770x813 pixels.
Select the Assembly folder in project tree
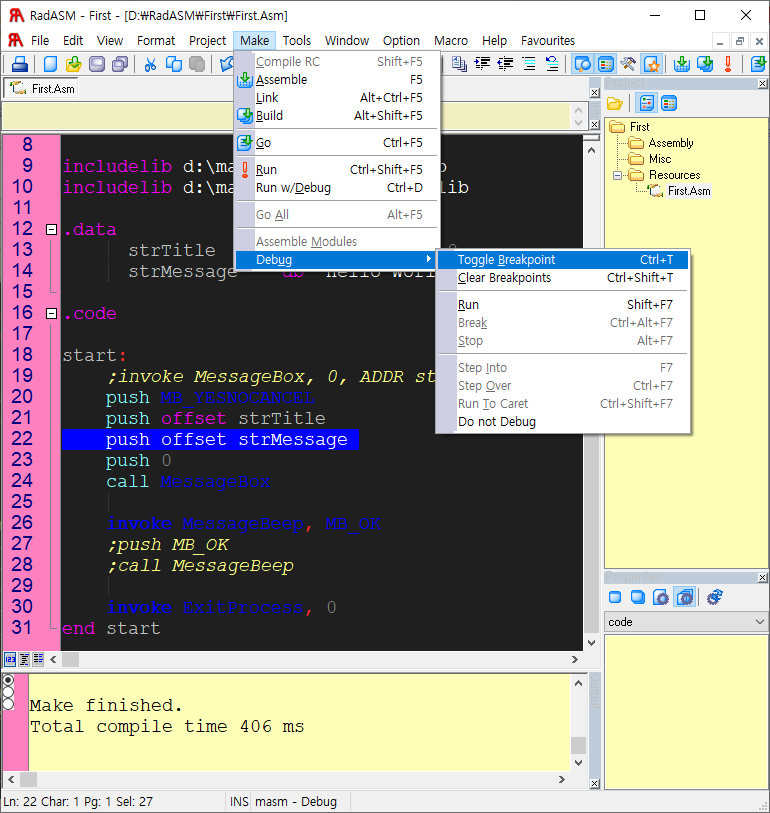670,143
